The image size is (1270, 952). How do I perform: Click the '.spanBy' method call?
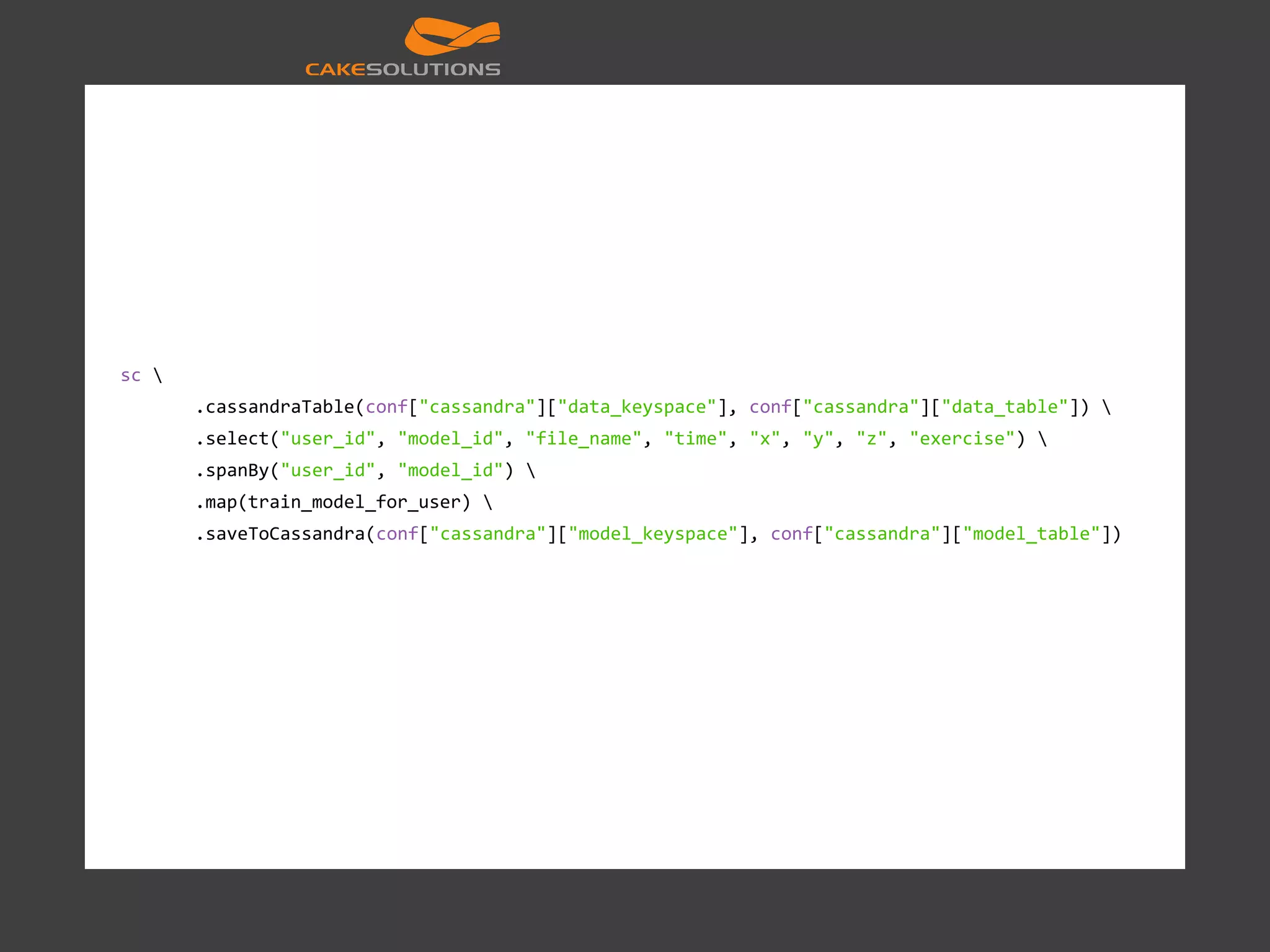pos(233,470)
